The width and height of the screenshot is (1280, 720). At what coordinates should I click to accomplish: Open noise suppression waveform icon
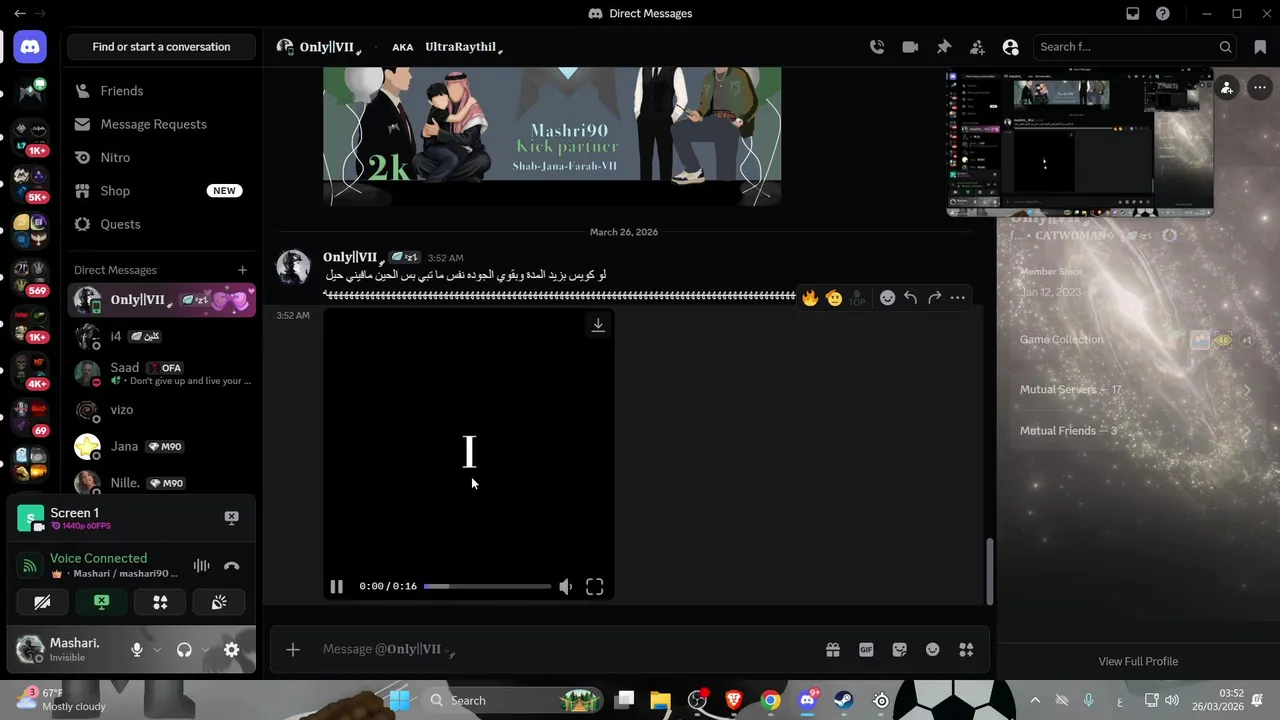pyautogui.click(x=201, y=566)
